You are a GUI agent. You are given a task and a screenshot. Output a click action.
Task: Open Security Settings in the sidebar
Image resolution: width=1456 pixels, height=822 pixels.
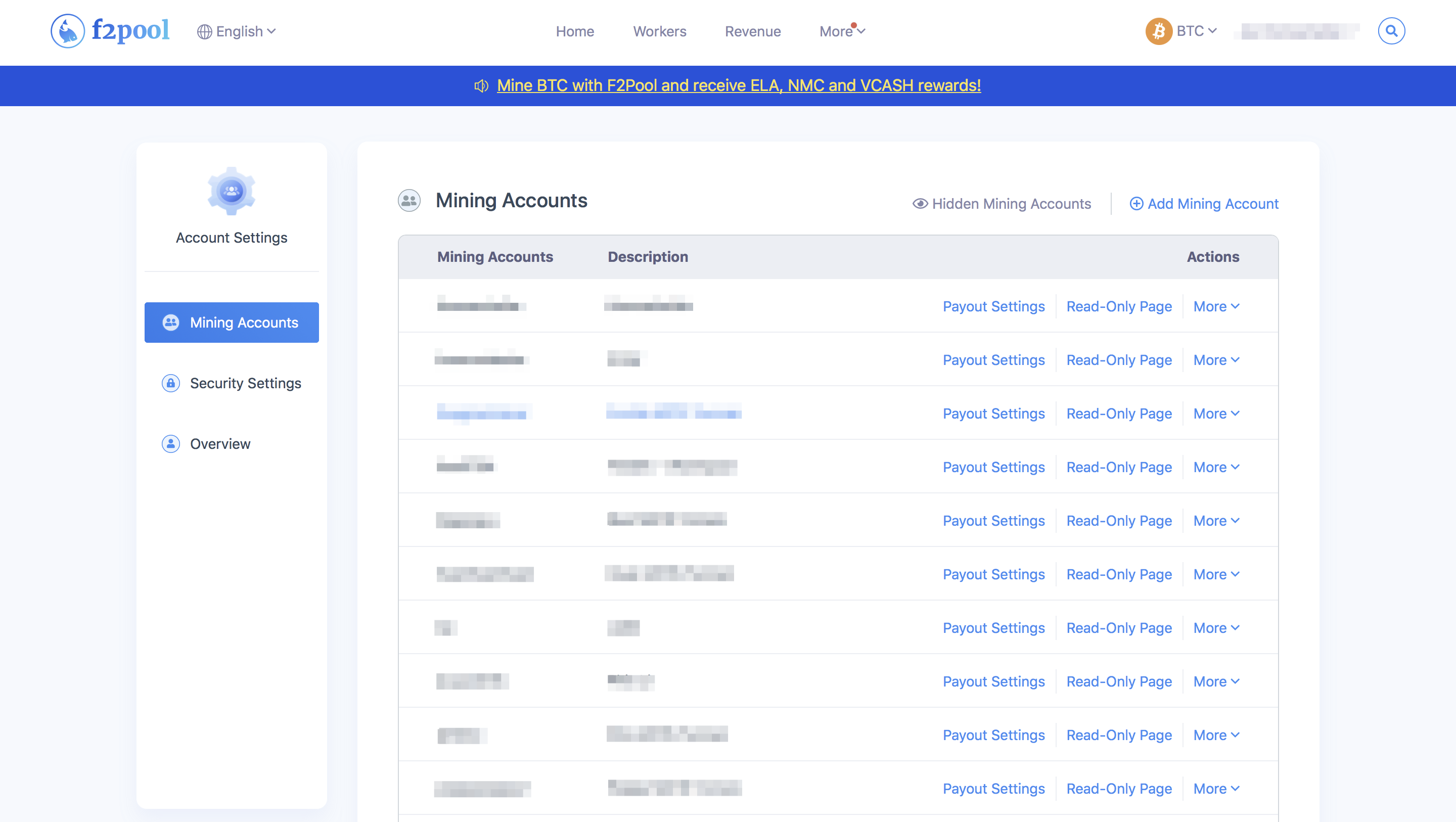[x=232, y=383]
